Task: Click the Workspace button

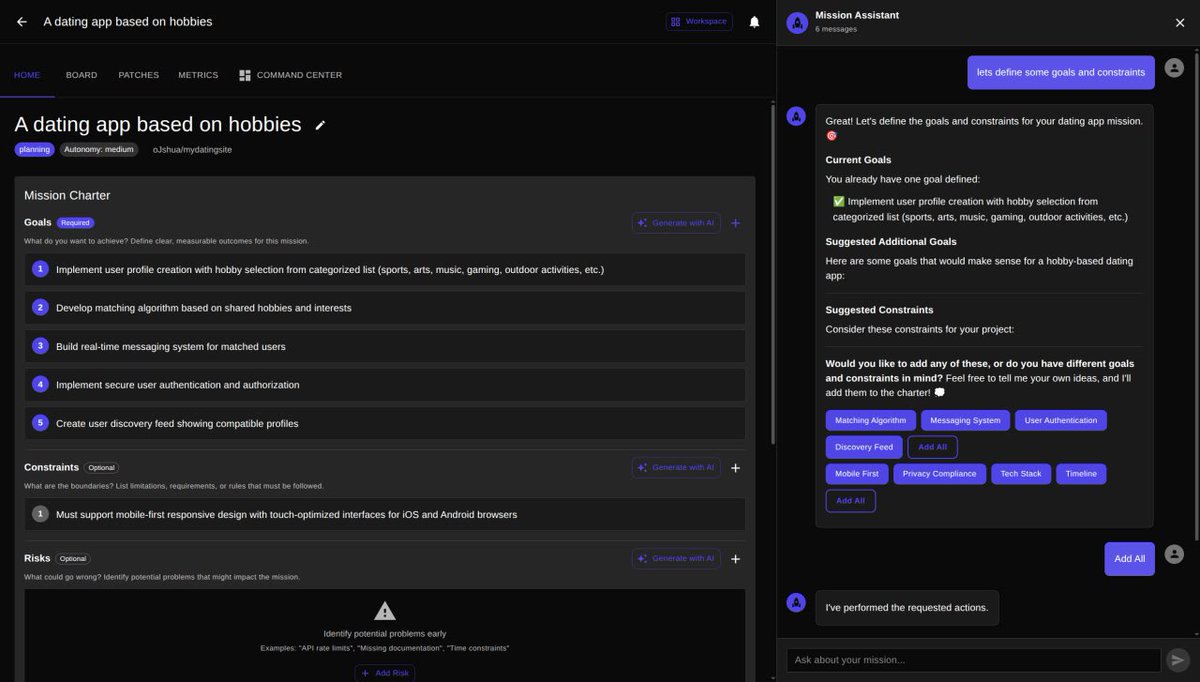Action: coord(699,21)
